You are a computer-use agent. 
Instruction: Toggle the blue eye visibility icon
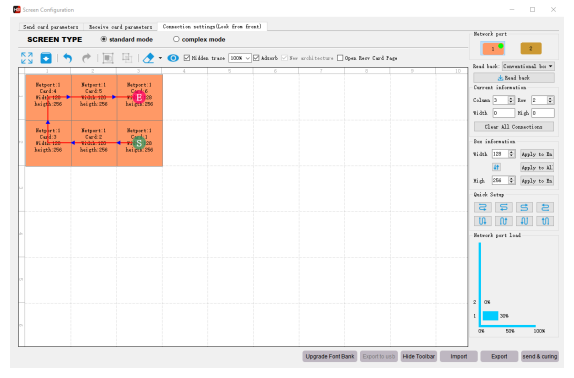tap(173, 58)
